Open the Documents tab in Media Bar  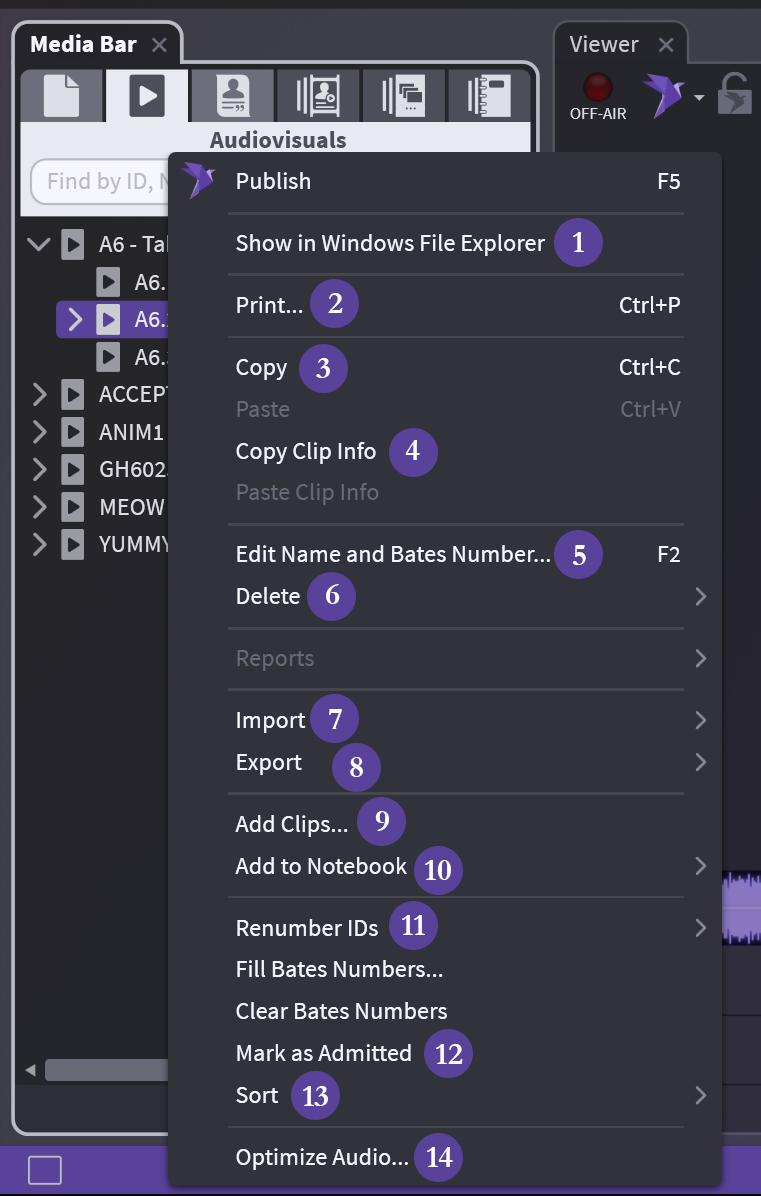tap(61, 96)
